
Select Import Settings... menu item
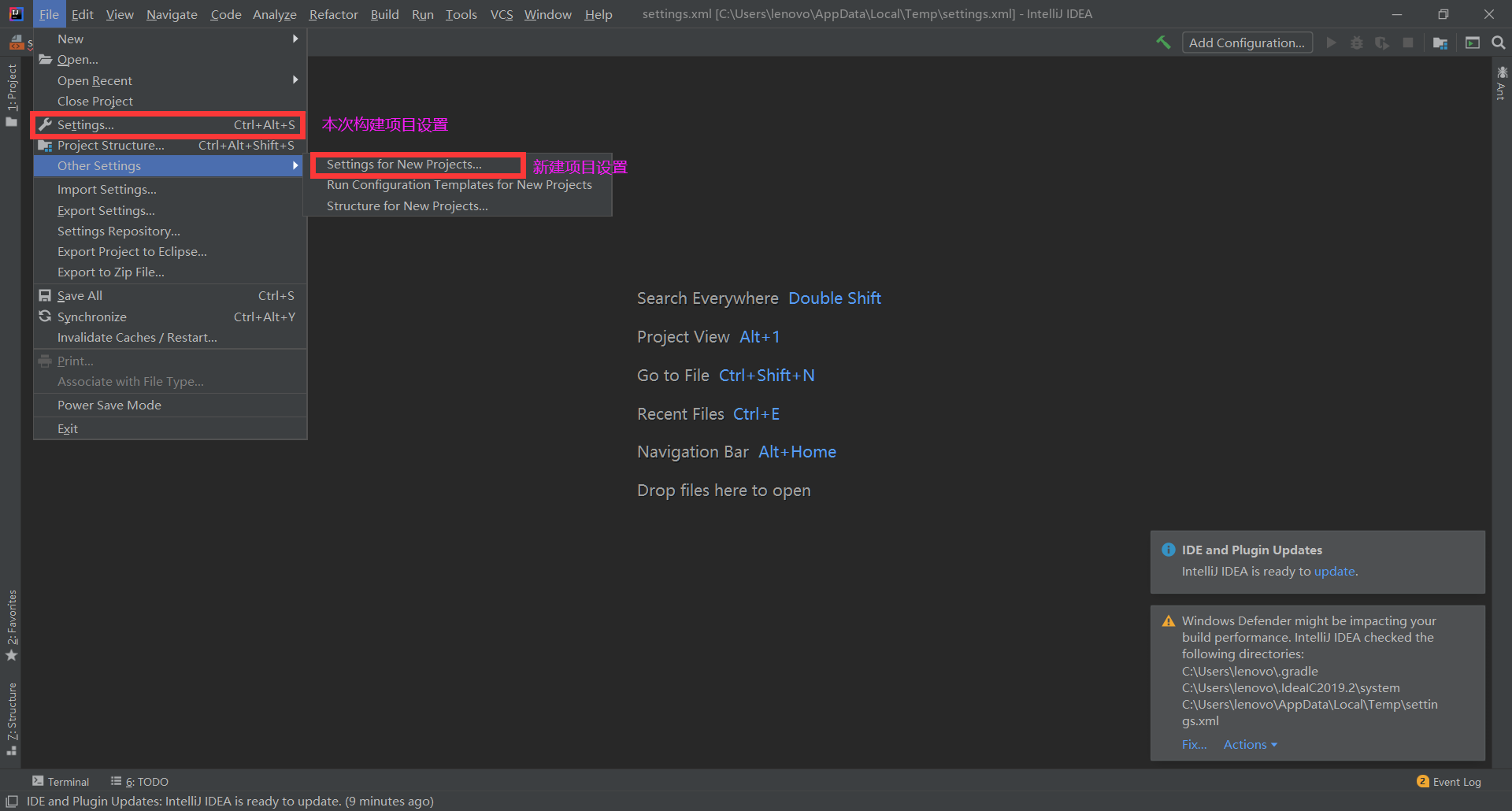[x=170, y=189]
